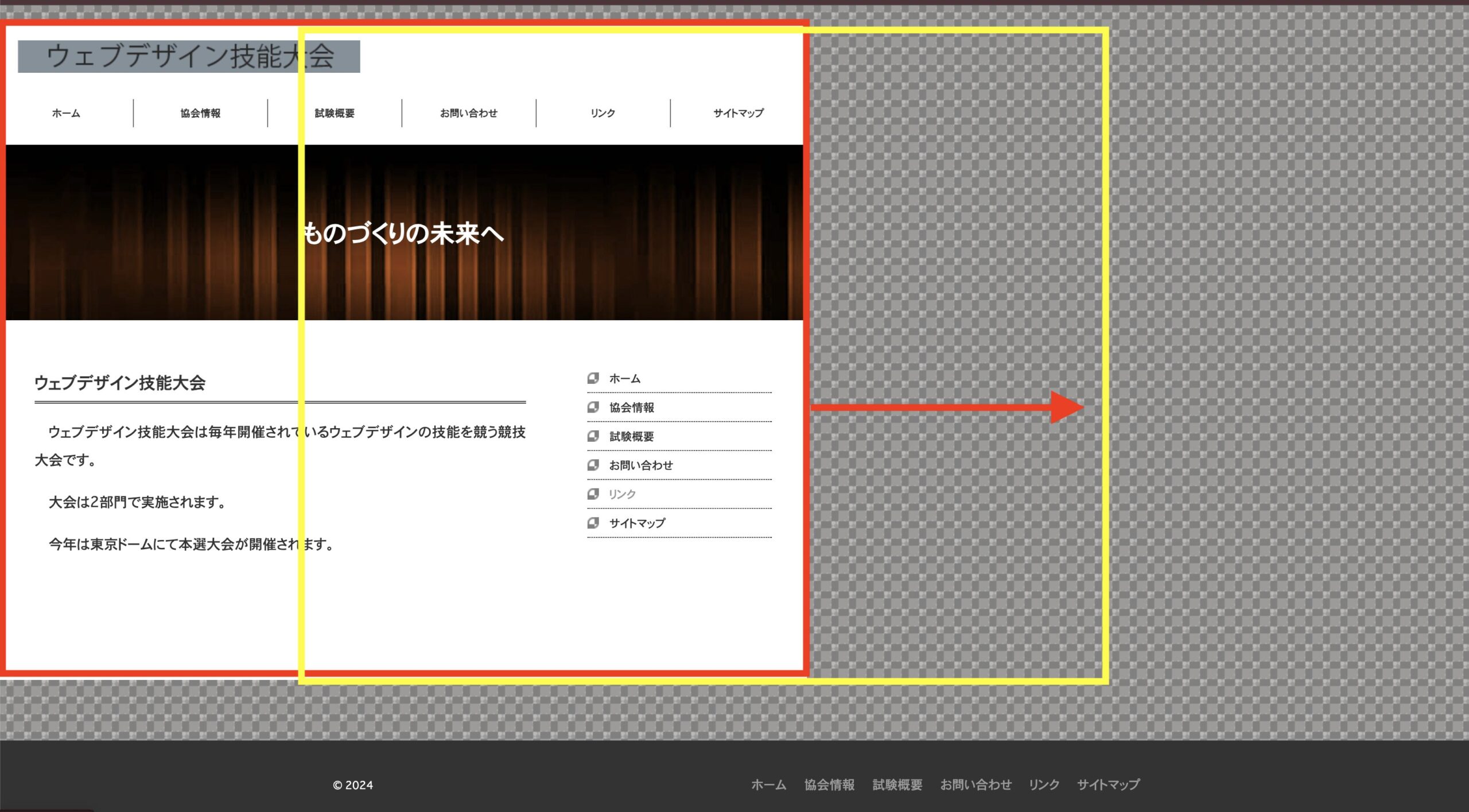Viewport: 1469px width, 812px height.
Task: Select the sidebar 試験概要 link
Action: (631, 436)
